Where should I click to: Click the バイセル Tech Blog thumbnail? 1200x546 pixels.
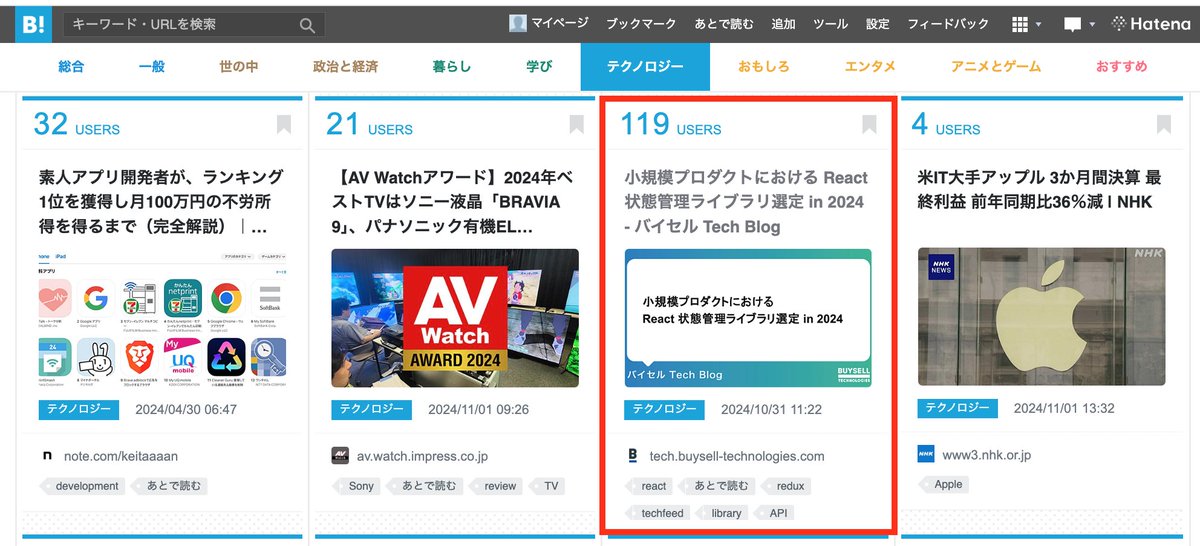coord(748,318)
